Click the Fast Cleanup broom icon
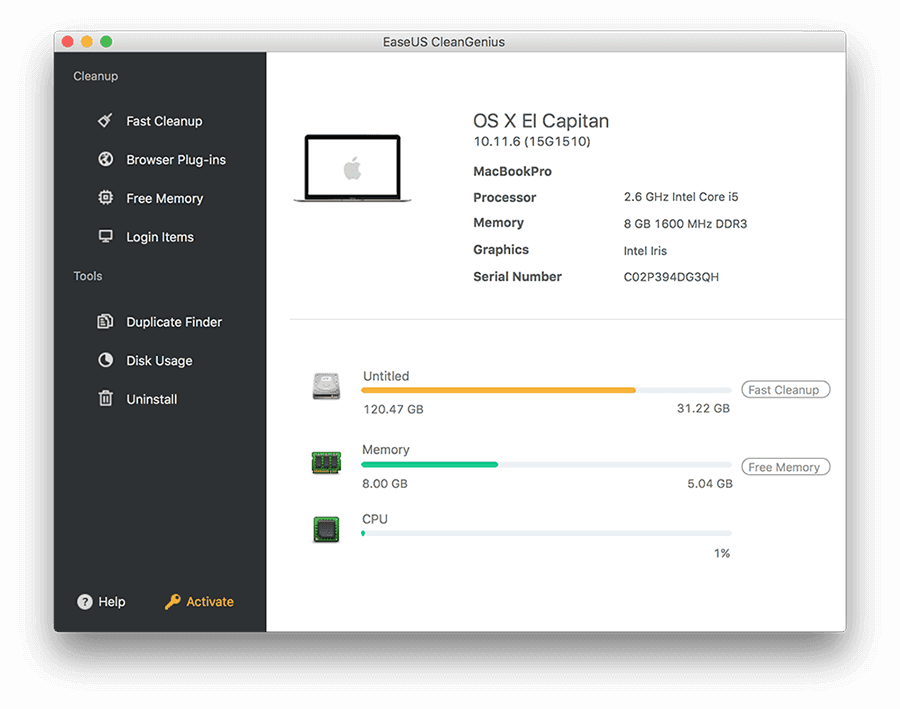Viewport: 900px width, 709px height. tap(106, 121)
